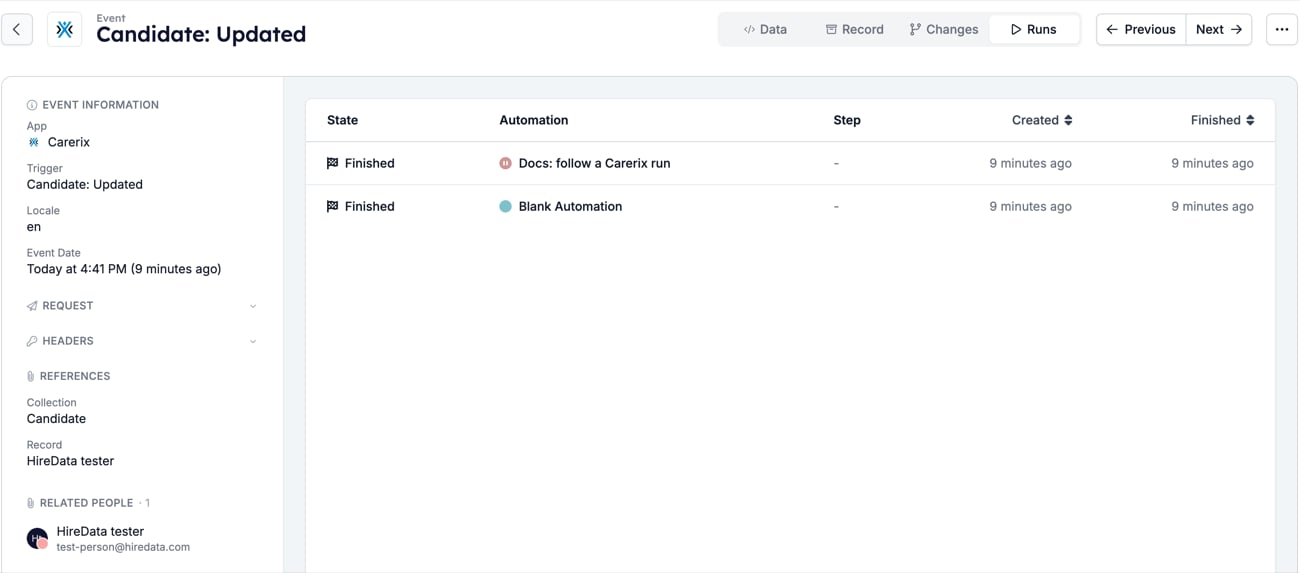Click HireData tester avatar in Related People
This screenshot has height=573, width=1300.
(37, 539)
